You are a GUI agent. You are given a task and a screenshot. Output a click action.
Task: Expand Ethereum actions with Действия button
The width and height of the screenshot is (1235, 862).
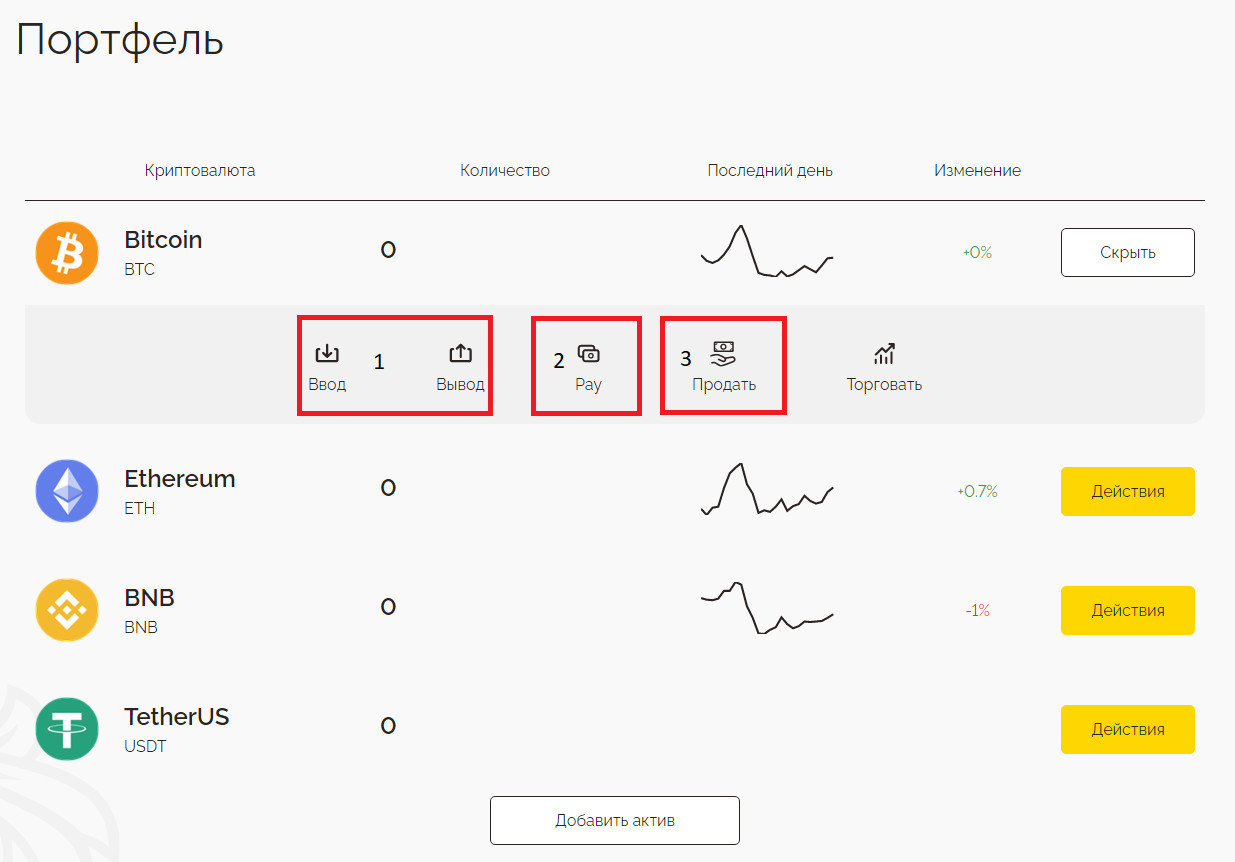(x=1127, y=491)
